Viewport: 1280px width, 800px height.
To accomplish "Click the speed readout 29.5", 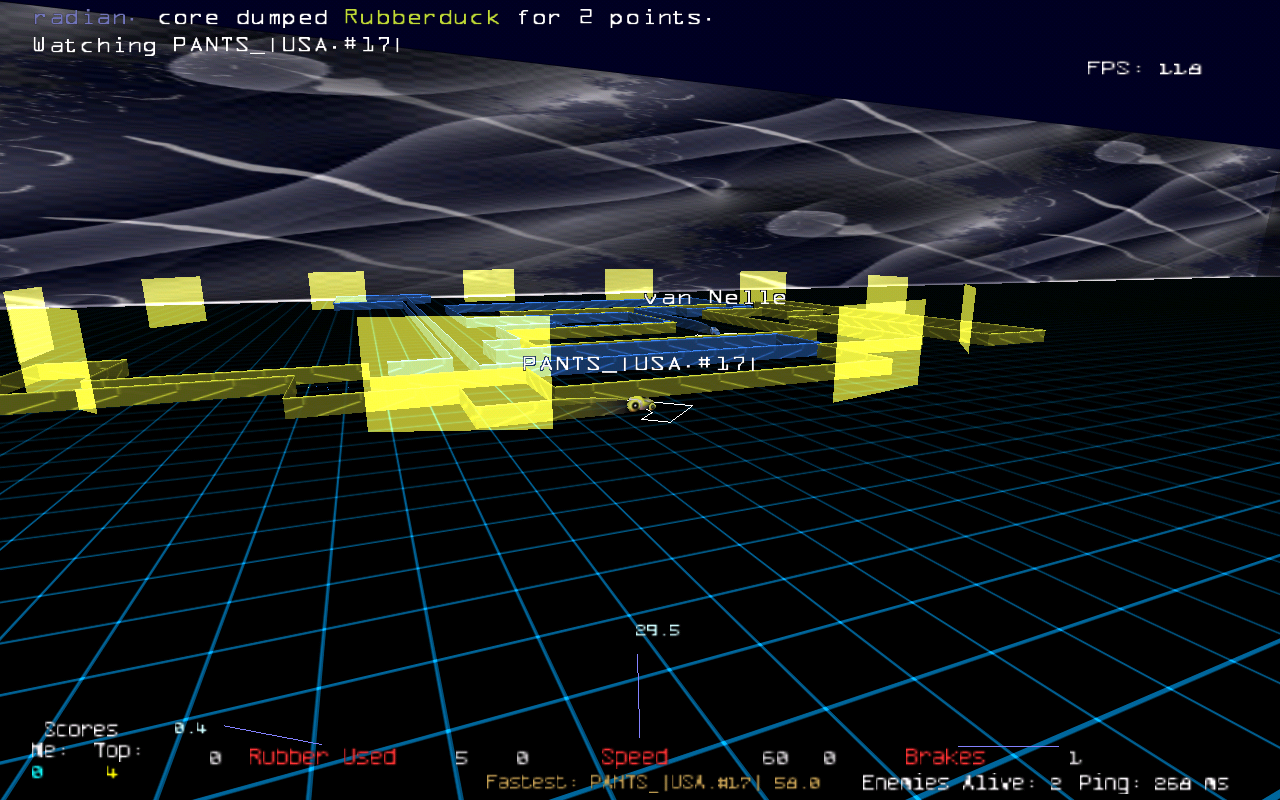I will coord(657,630).
